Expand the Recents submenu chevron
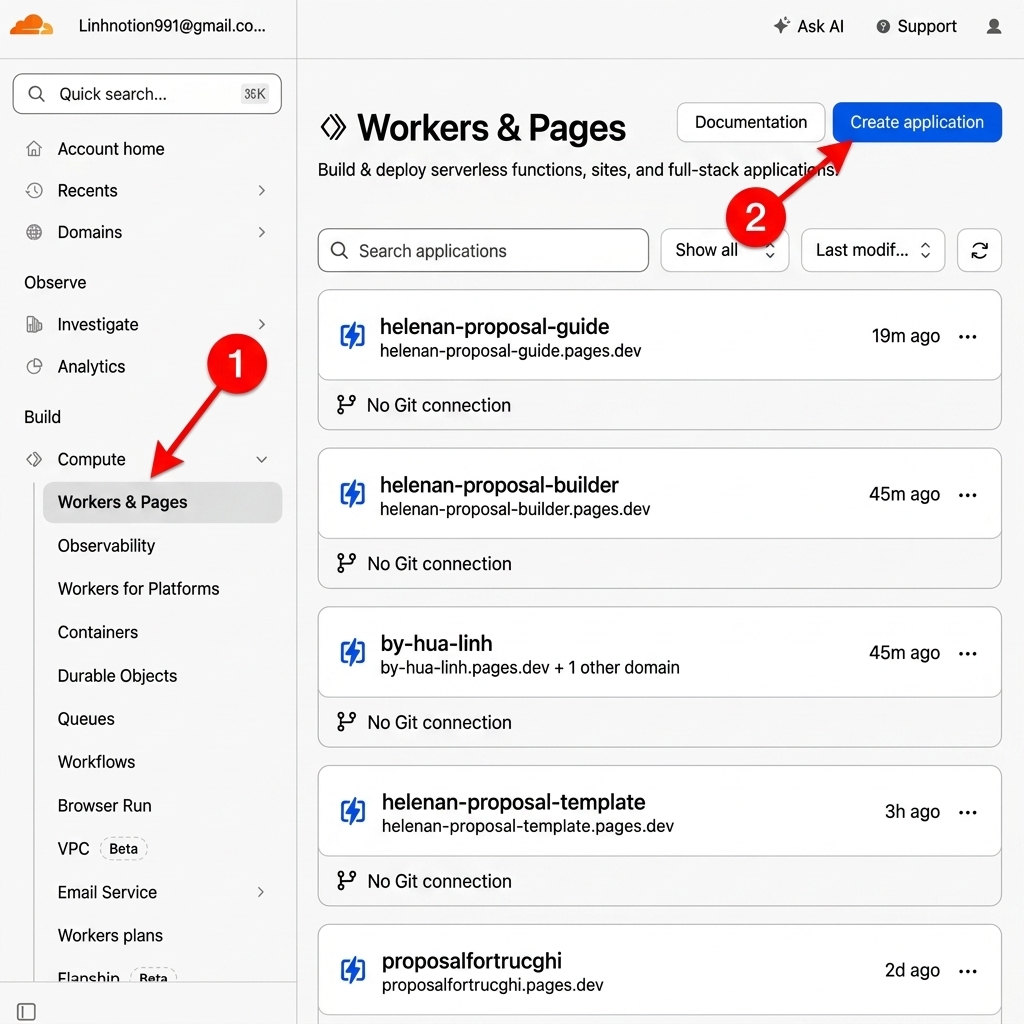1024x1024 pixels. [x=261, y=191]
